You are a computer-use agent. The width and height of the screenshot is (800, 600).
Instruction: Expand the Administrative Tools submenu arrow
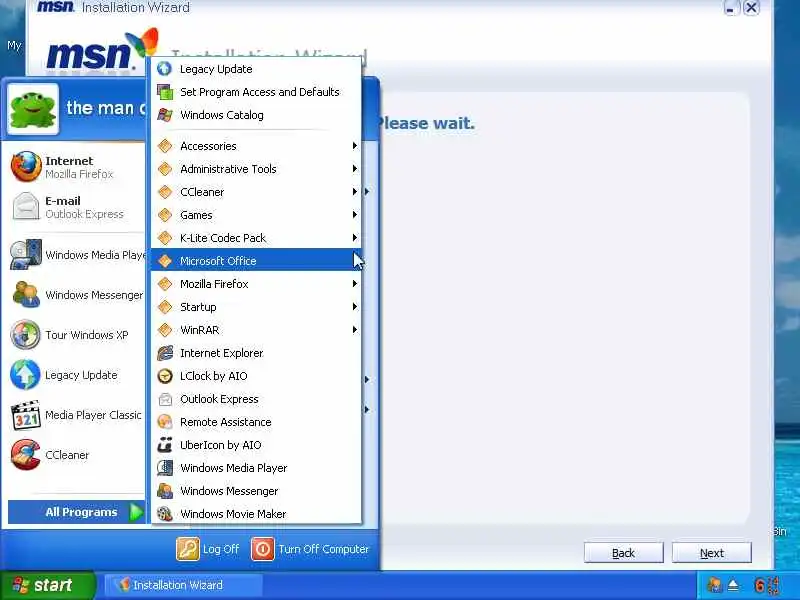[355, 169]
